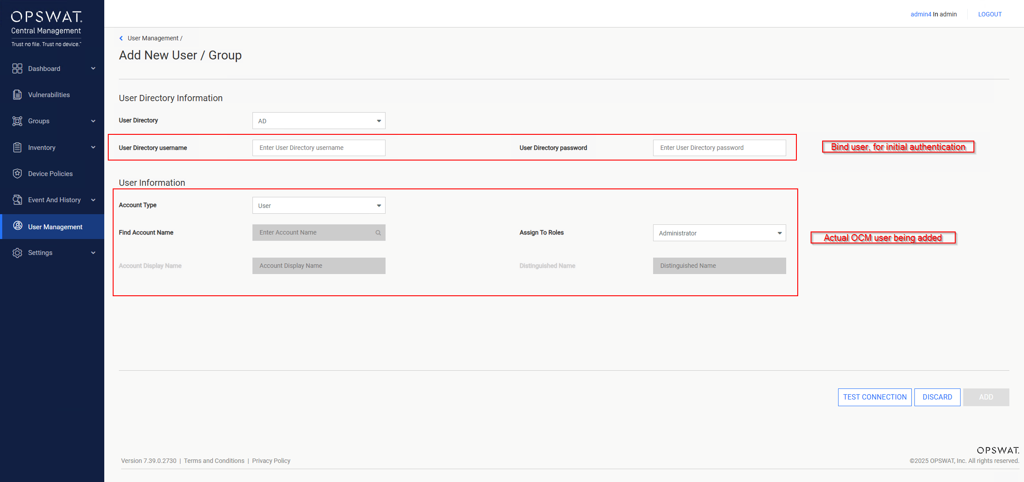This screenshot has height=482, width=1024.
Task: Click the User Management icon
Action: [x=18, y=227]
